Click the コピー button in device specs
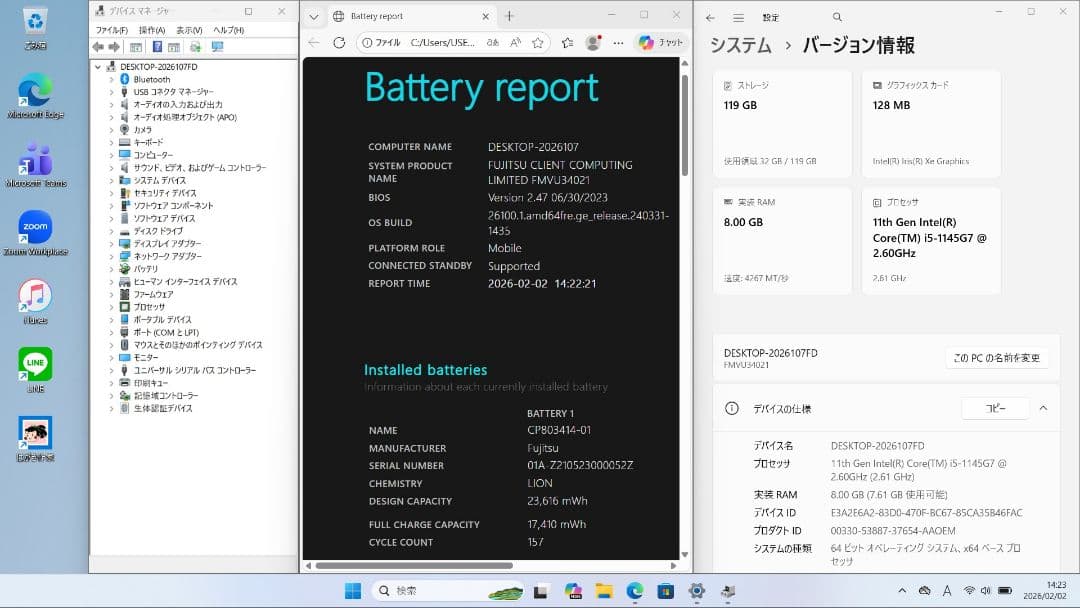1080x608 pixels. click(x=996, y=408)
